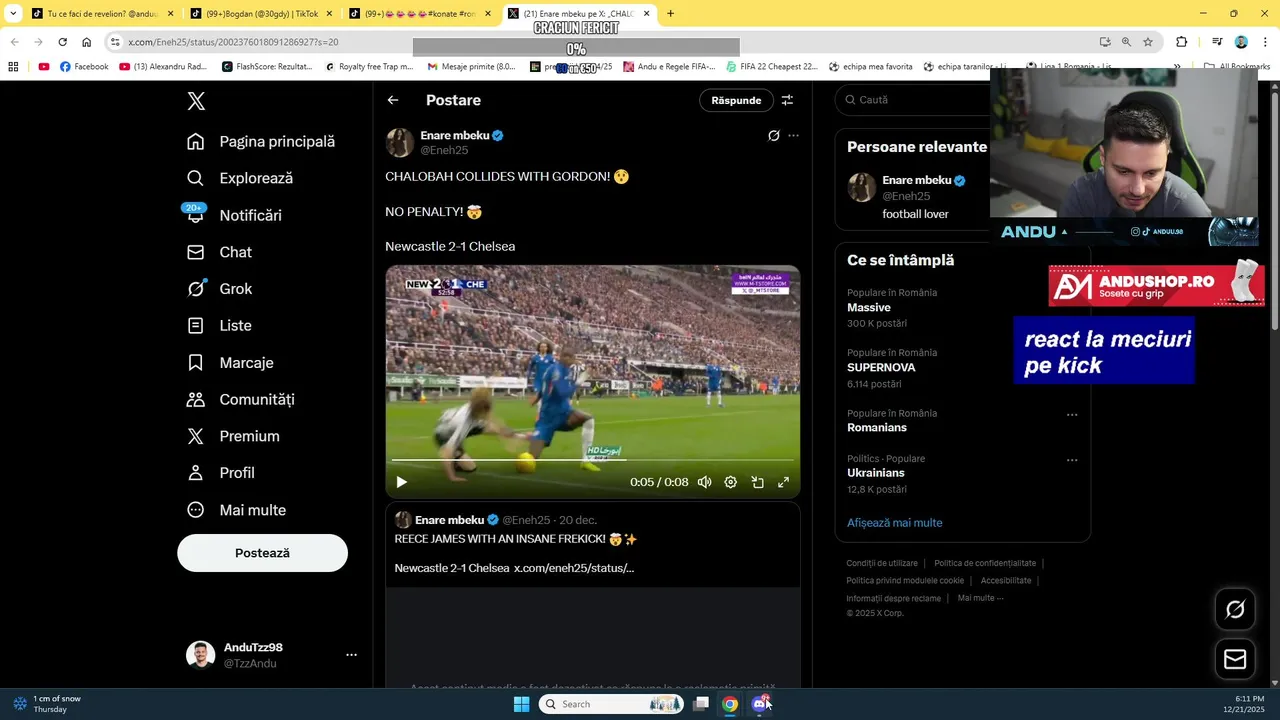The image size is (1280, 720).
Task: Click the X logo in sidebar
Action: (196, 101)
